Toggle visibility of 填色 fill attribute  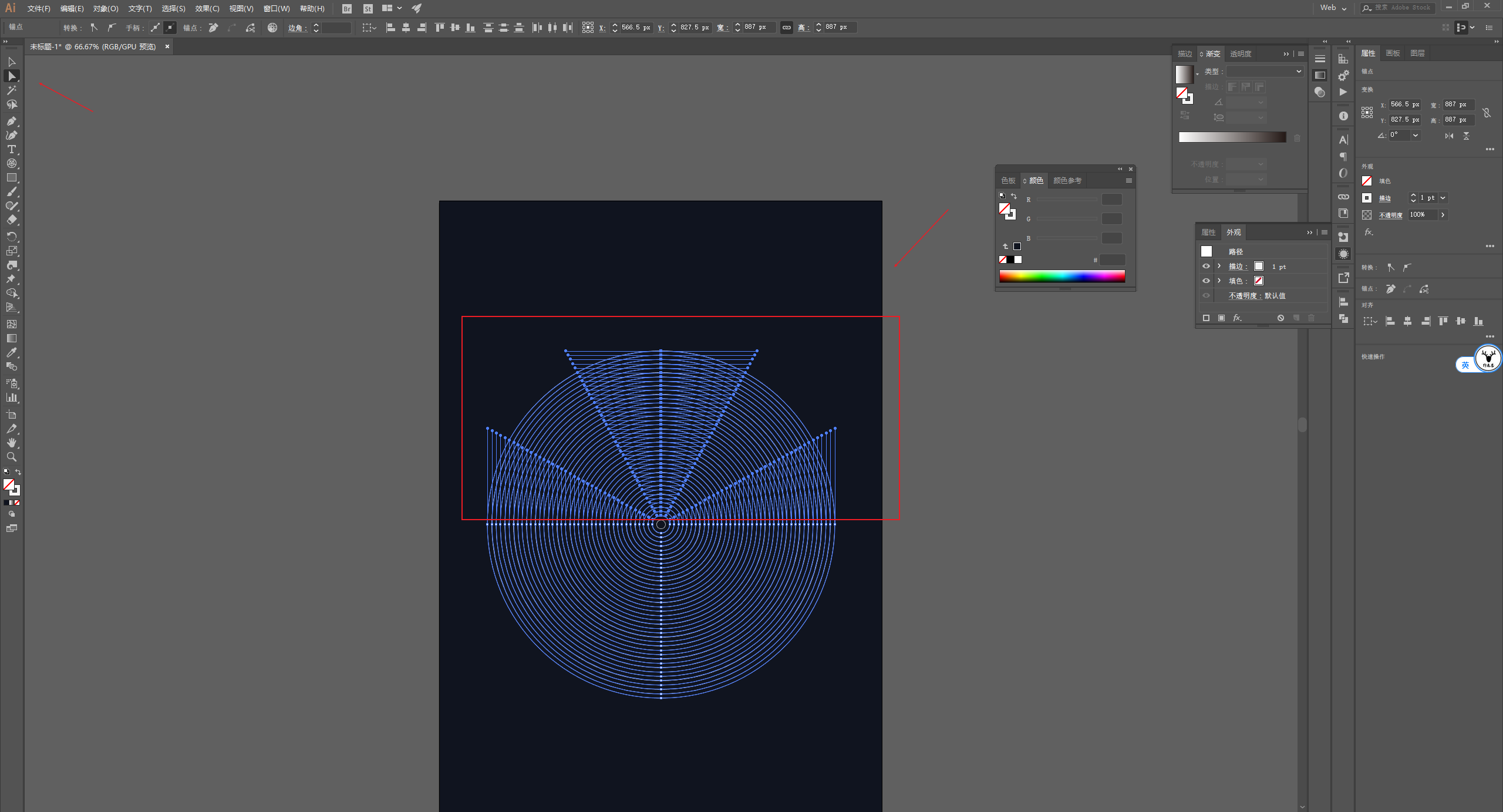pos(1206,281)
